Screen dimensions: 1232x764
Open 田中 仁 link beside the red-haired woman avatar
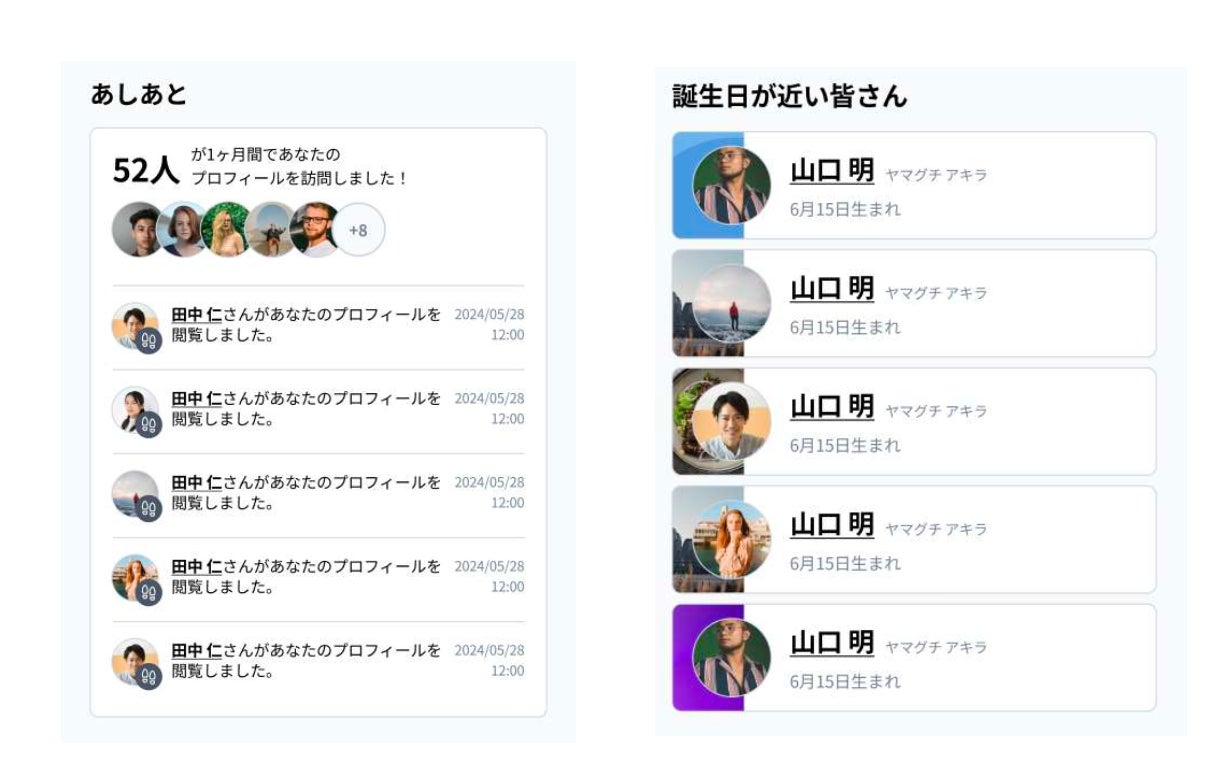tap(197, 567)
